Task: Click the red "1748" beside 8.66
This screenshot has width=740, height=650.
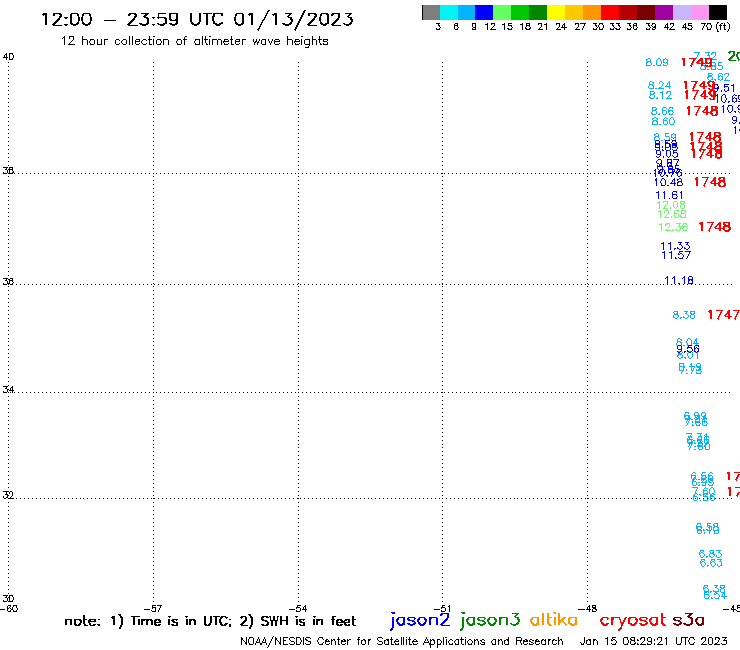Action: [702, 111]
